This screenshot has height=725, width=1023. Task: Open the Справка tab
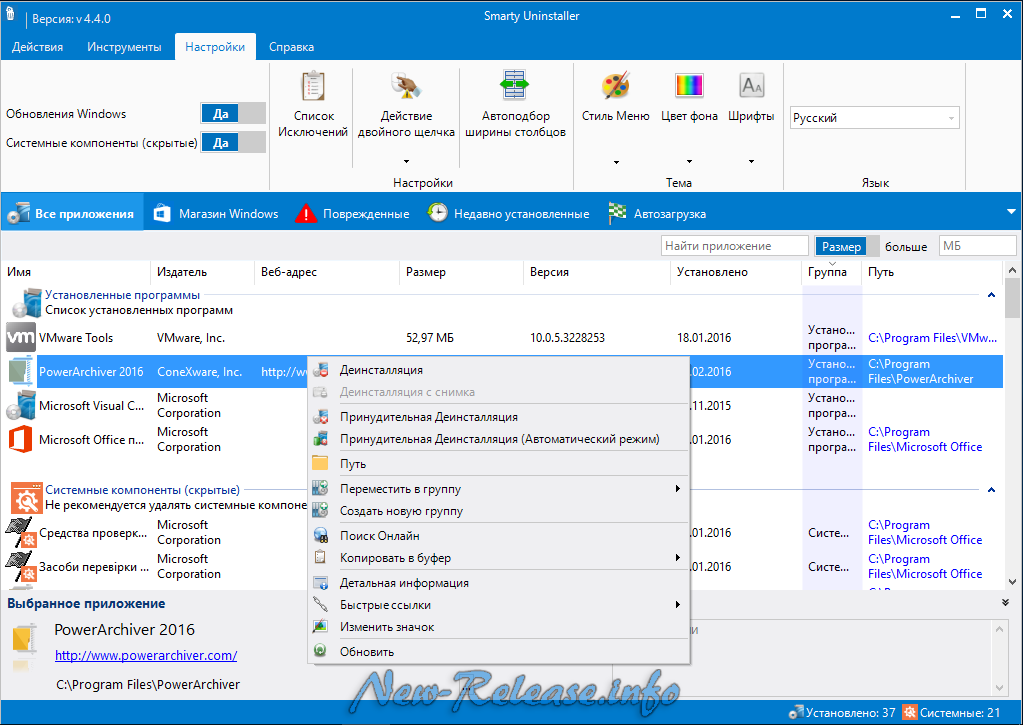coord(292,47)
